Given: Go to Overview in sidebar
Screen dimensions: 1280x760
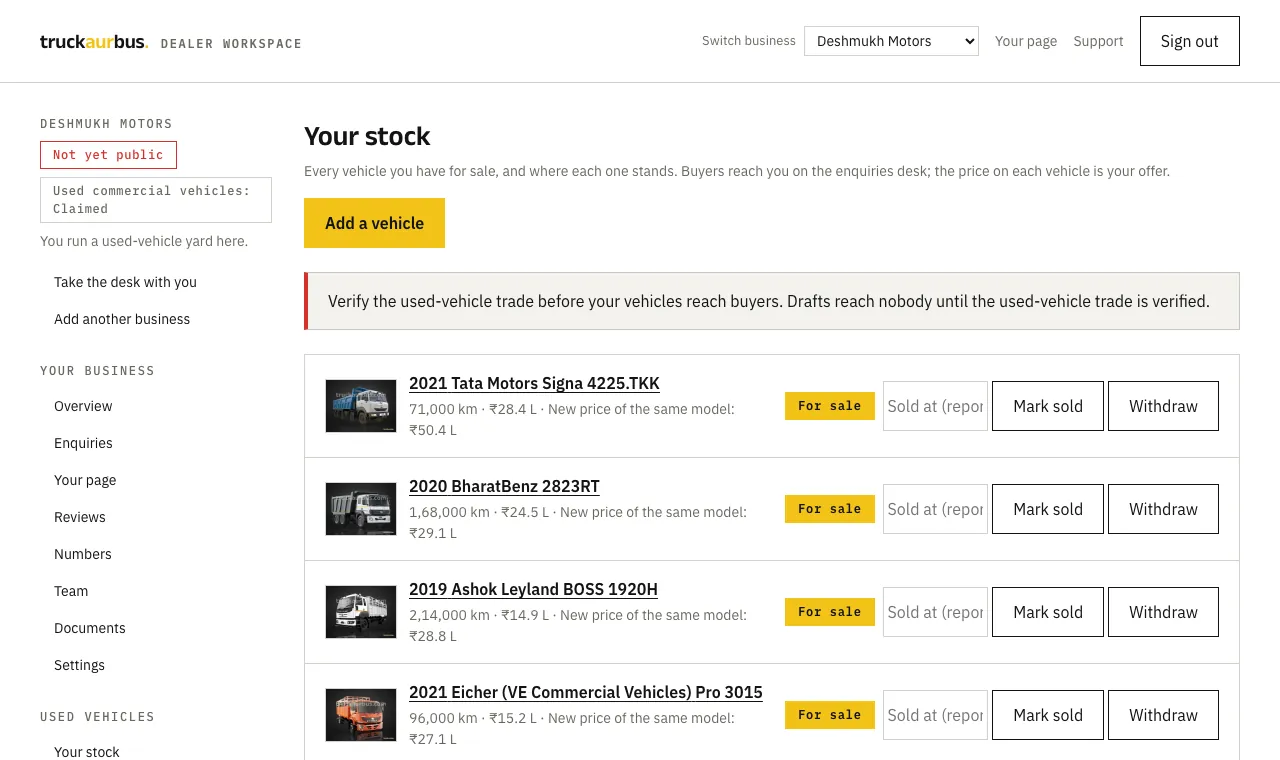Looking at the screenshot, I should coord(83,406).
